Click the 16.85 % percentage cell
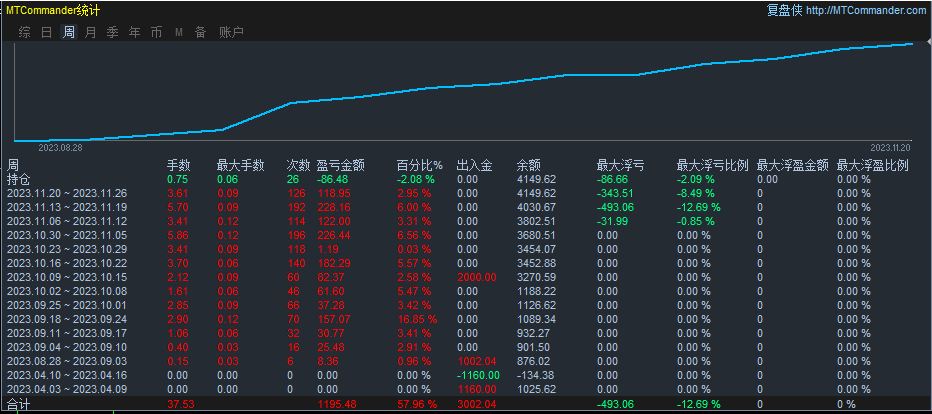The image size is (932, 414). tap(417, 319)
